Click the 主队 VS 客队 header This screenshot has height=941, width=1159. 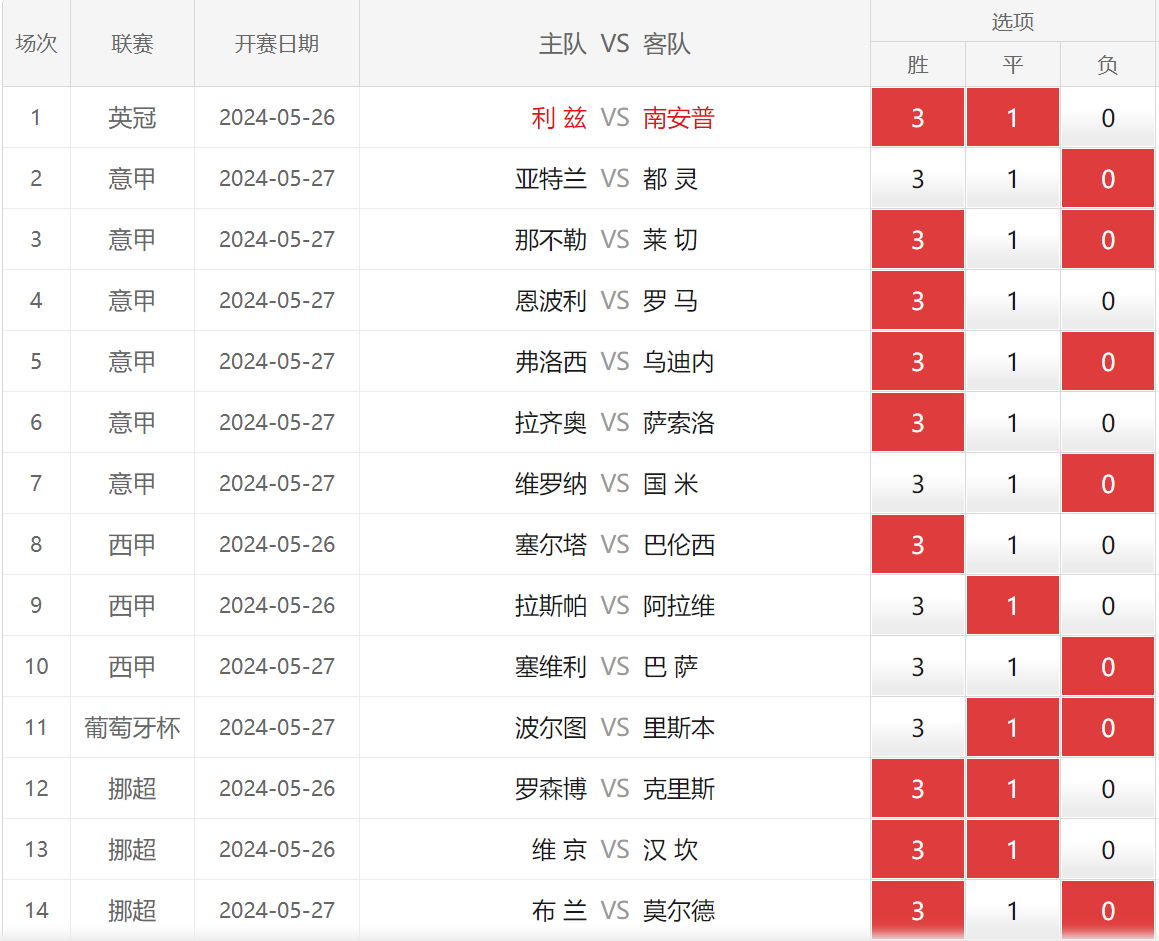point(614,44)
